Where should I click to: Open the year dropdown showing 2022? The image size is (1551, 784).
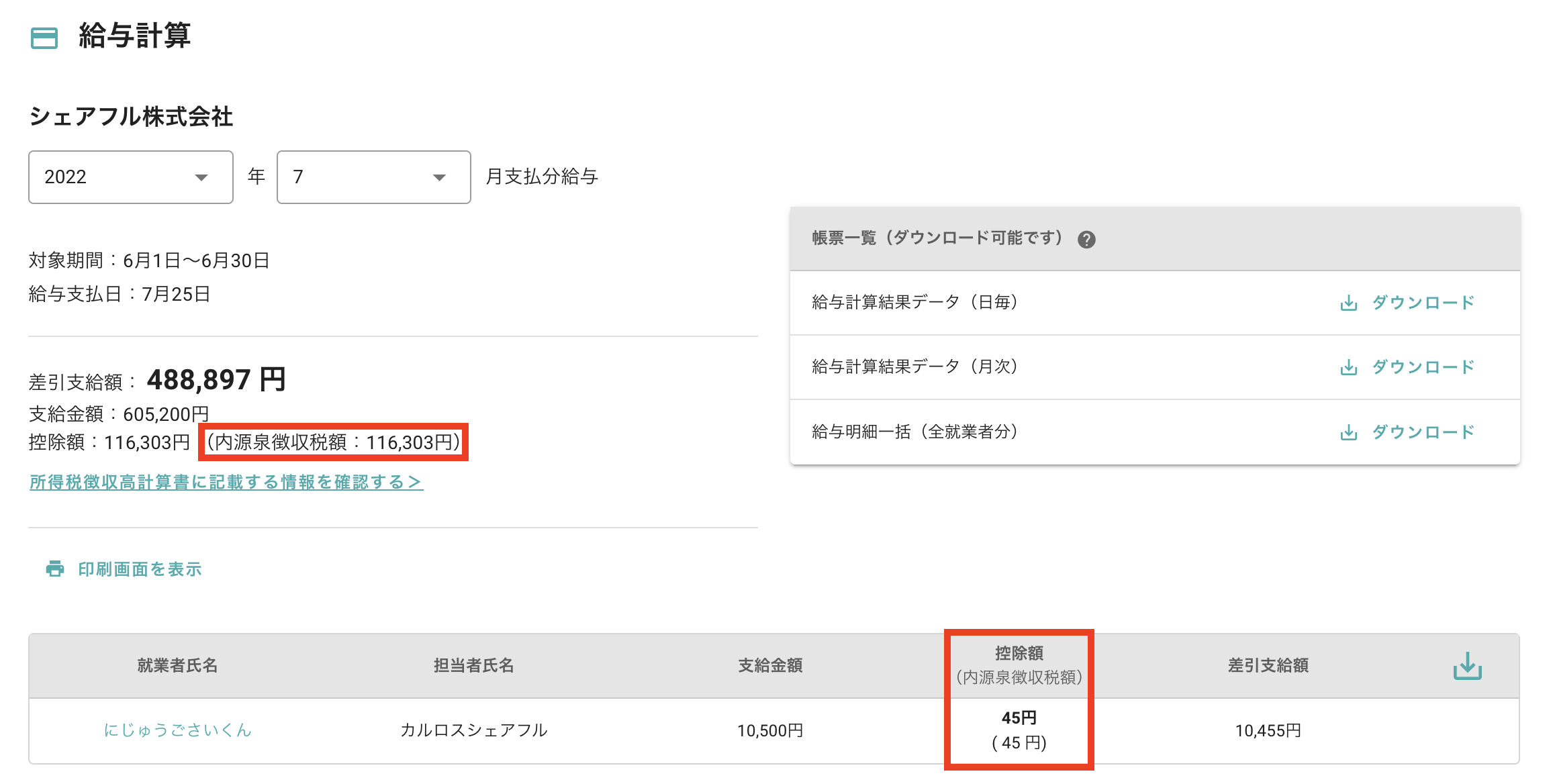coord(130,177)
